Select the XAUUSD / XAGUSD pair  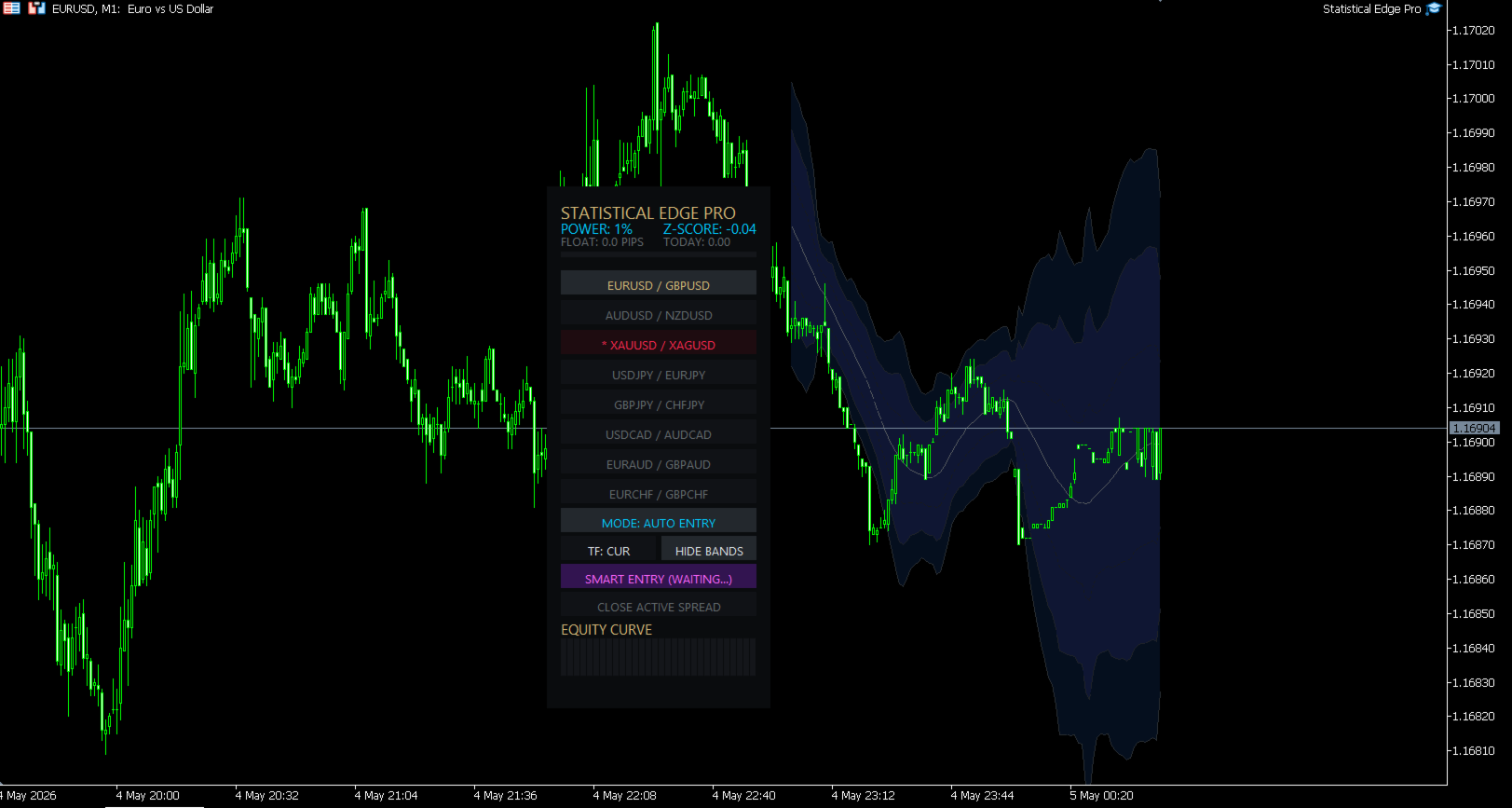click(x=659, y=344)
